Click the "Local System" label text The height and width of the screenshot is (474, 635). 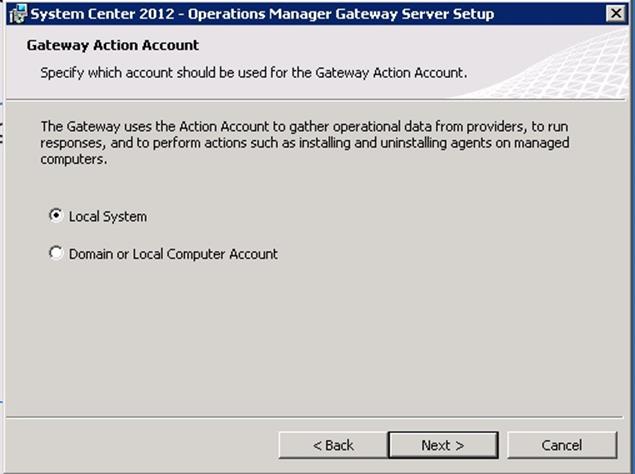pos(108,216)
